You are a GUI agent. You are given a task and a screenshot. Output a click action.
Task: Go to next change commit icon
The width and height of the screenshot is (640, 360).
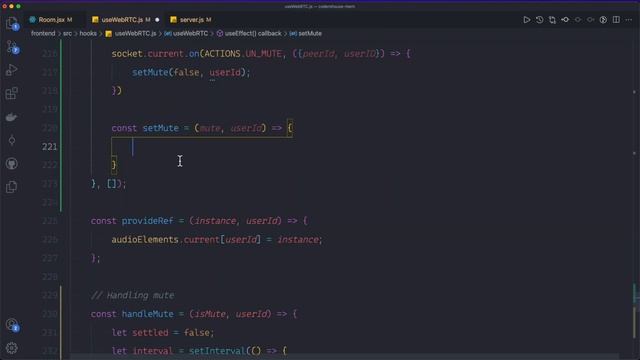point(590,20)
